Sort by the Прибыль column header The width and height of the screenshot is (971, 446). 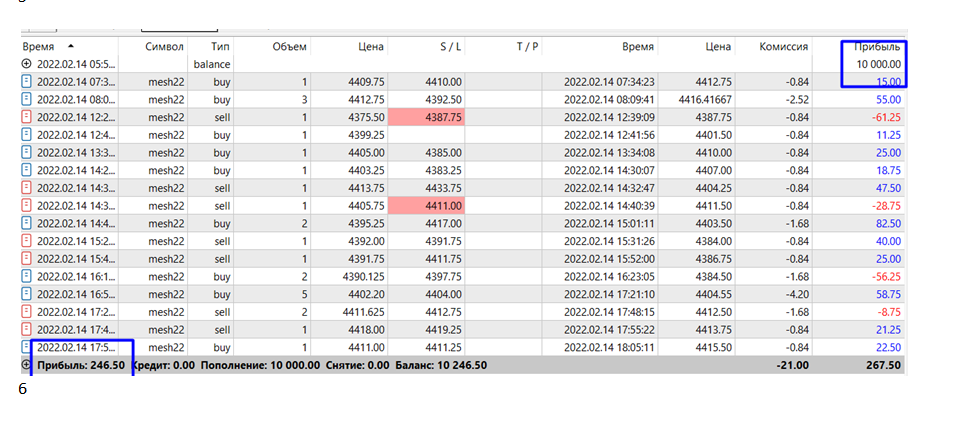coord(877,46)
